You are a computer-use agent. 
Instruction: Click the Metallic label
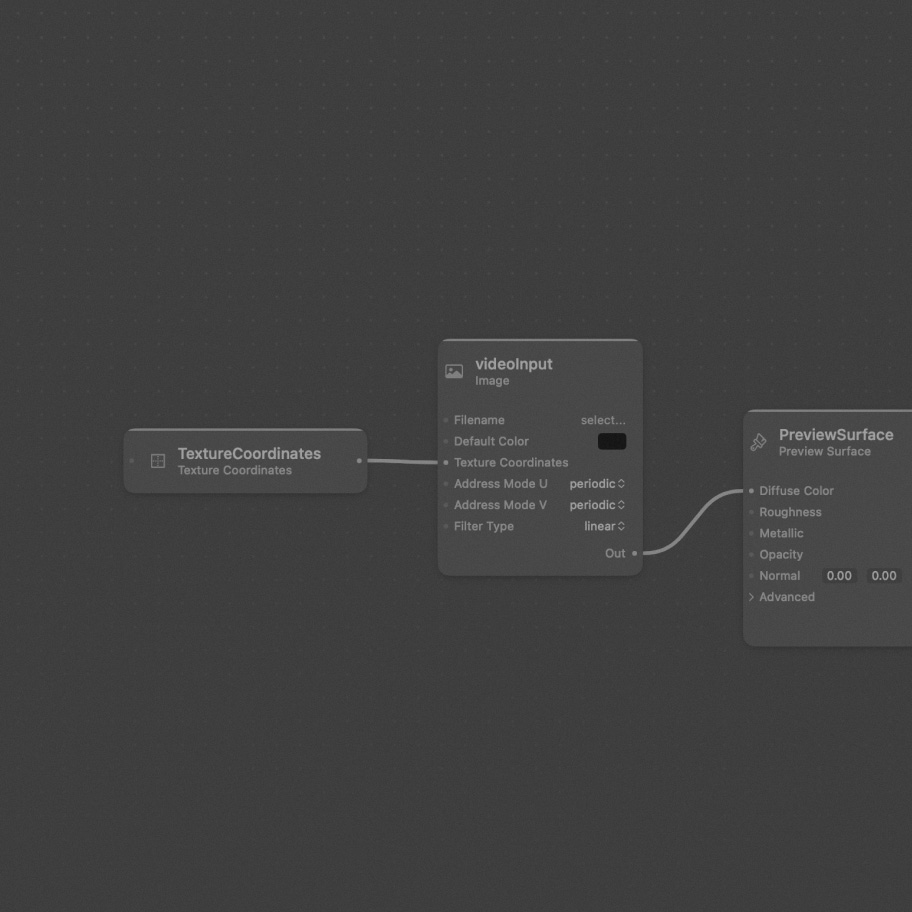[x=781, y=533]
